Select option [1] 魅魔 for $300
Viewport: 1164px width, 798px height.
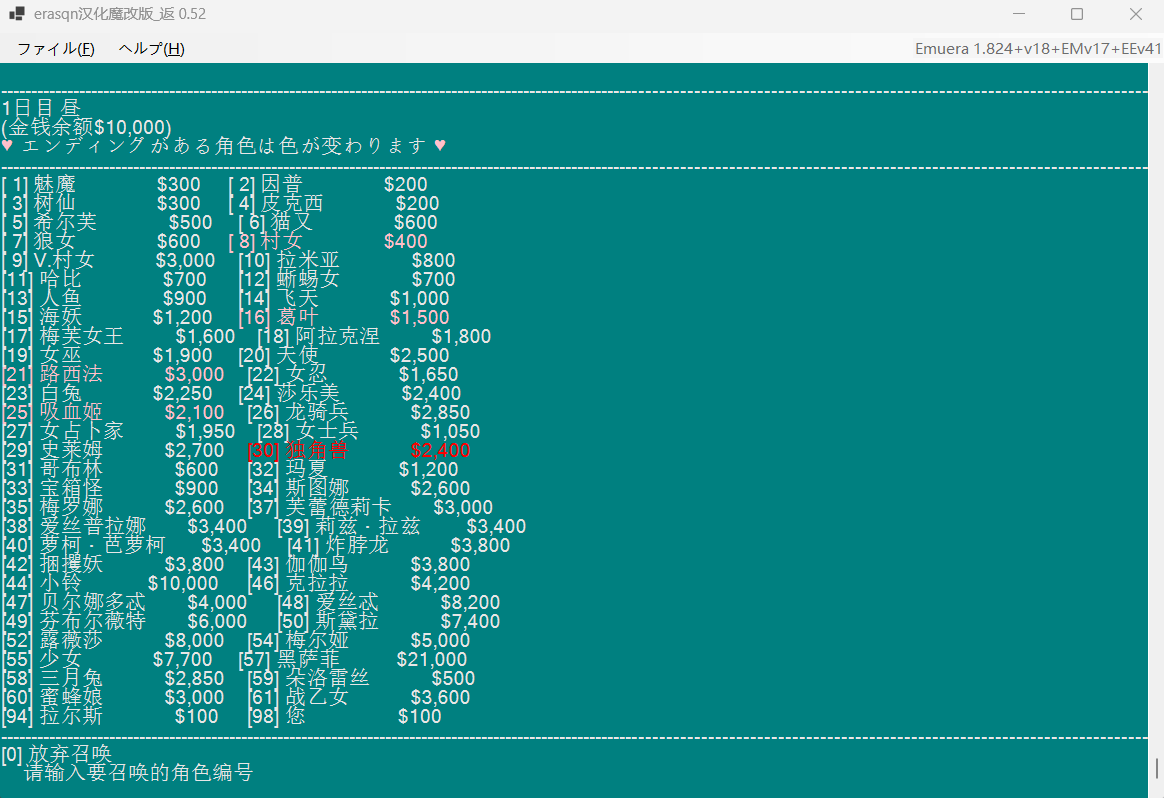click(102, 184)
